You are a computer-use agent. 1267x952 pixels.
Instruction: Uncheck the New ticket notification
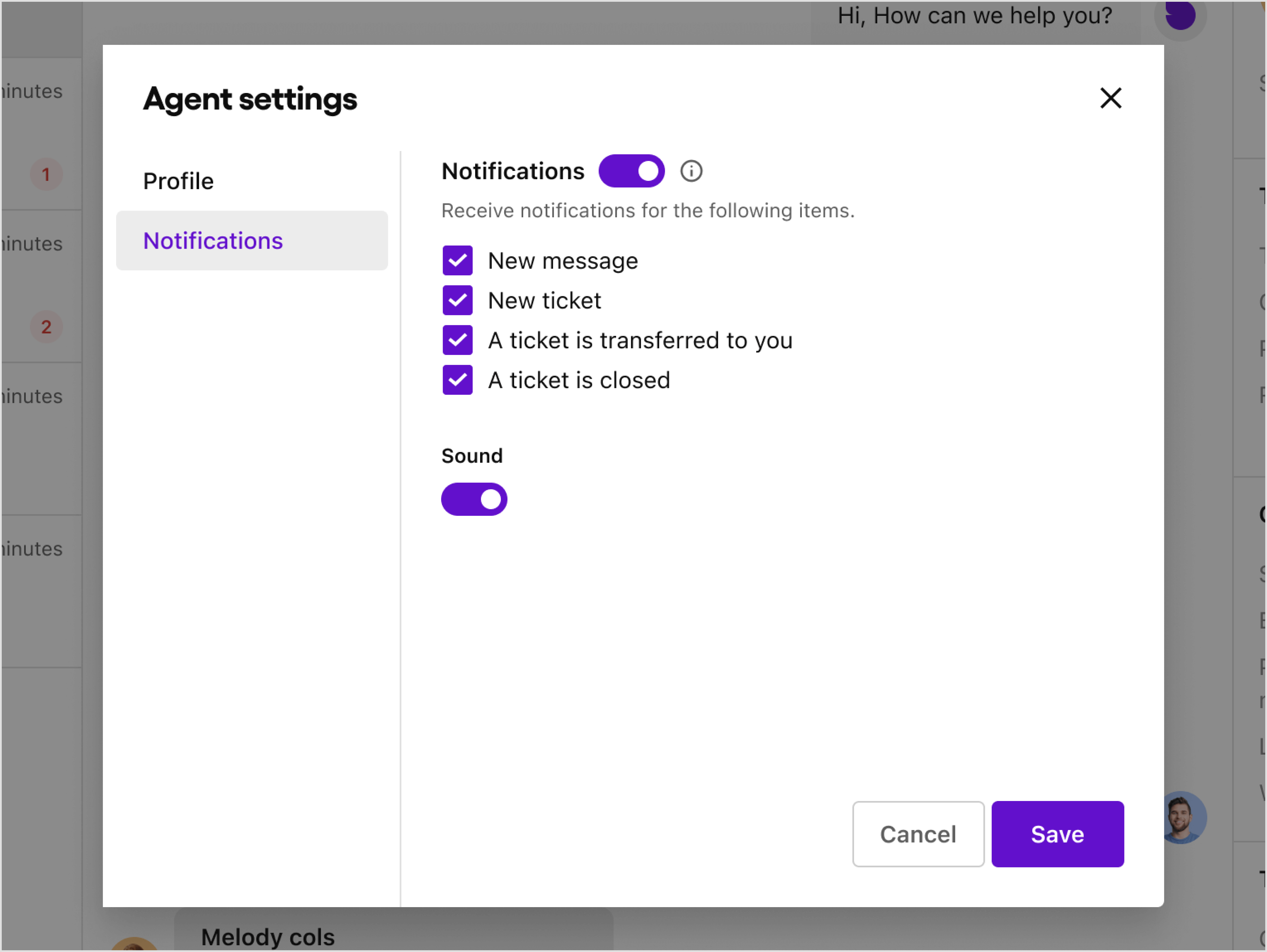click(x=457, y=300)
